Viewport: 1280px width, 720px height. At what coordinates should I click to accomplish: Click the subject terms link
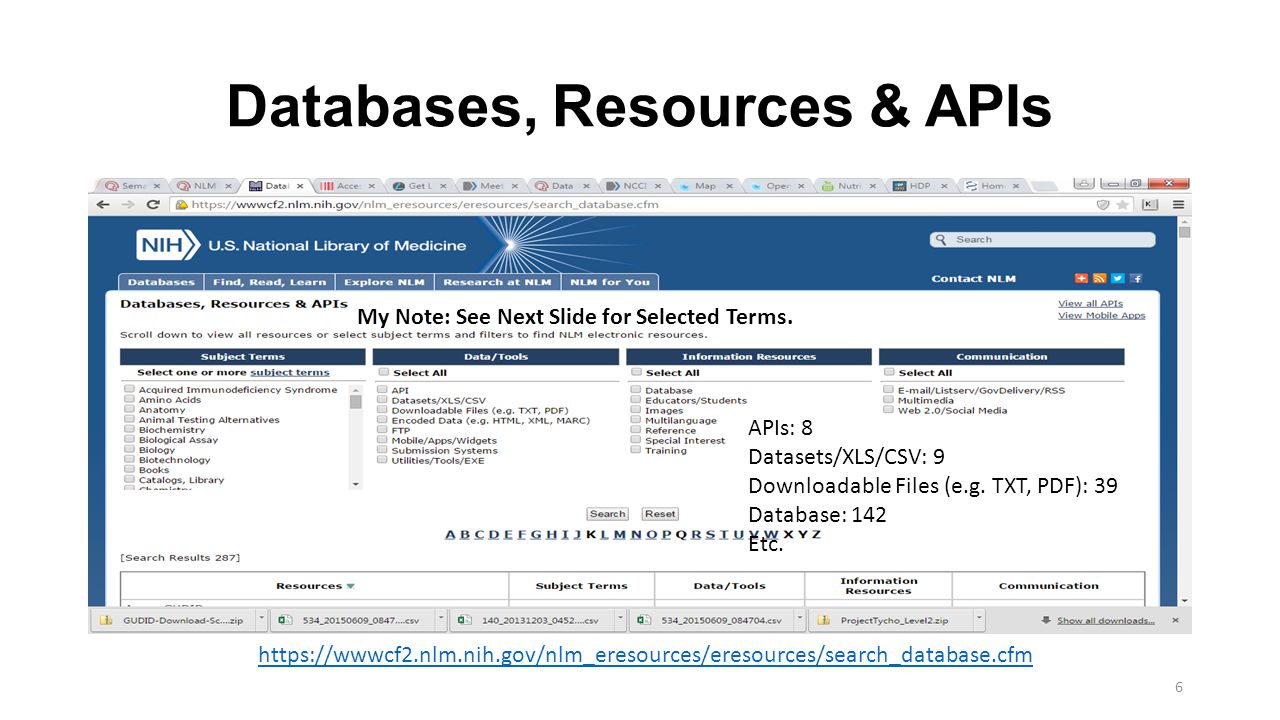[290, 373]
